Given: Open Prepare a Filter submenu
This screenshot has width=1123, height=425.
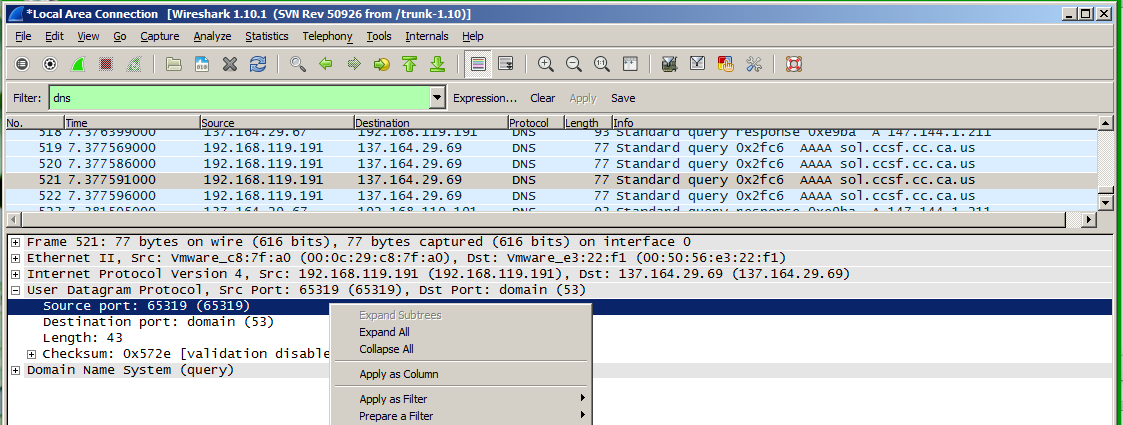Looking at the screenshot, I should click(460, 416).
